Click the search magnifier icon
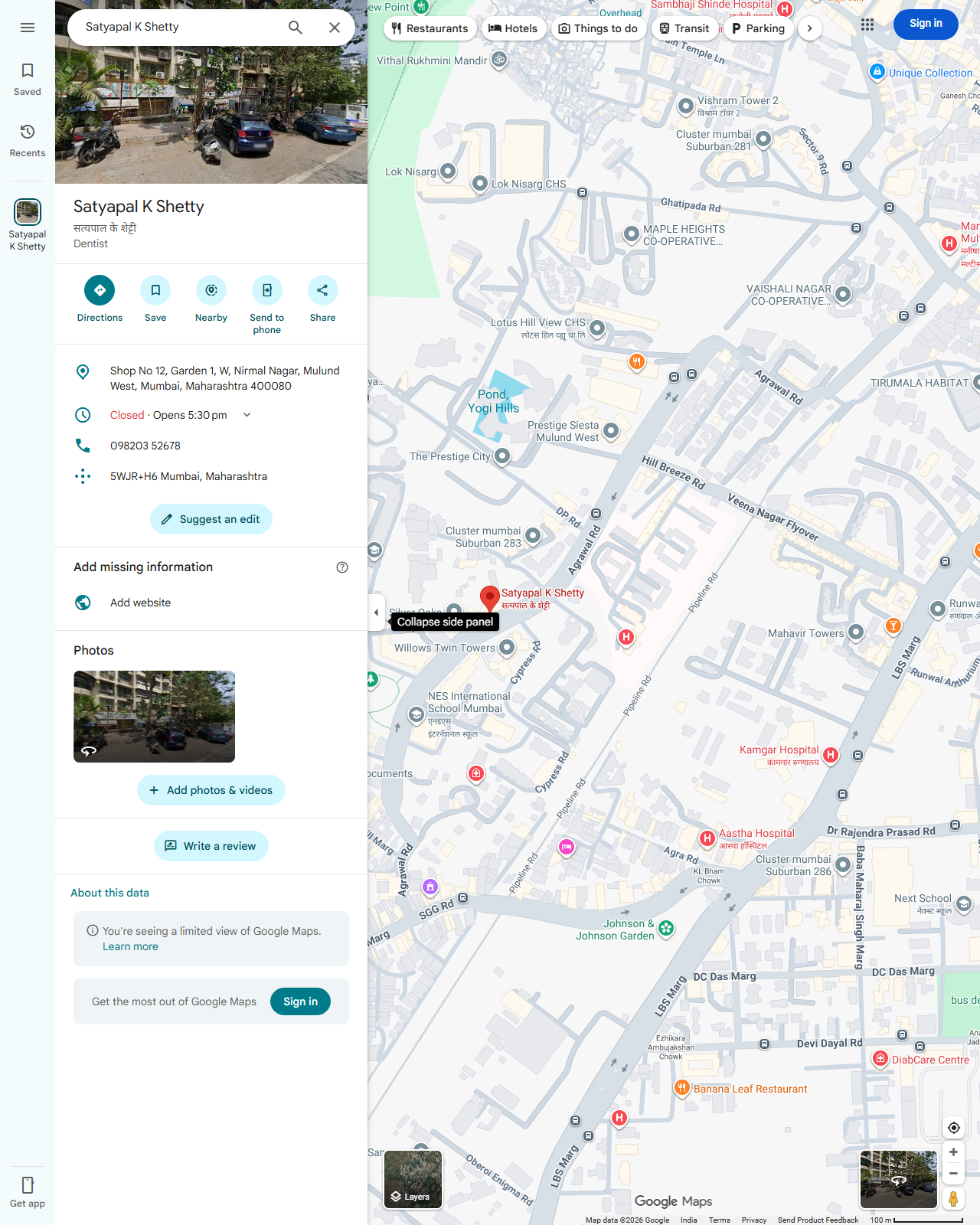This screenshot has height=1225, width=980. click(x=296, y=28)
